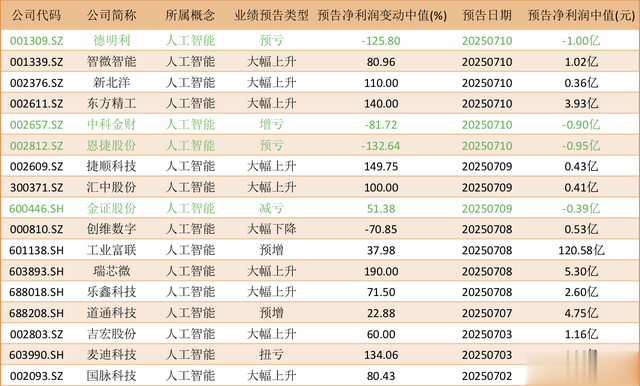Click the 149.75 value for 捷顺科技
The height and width of the screenshot is (386, 640).
[x=381, y=166]
